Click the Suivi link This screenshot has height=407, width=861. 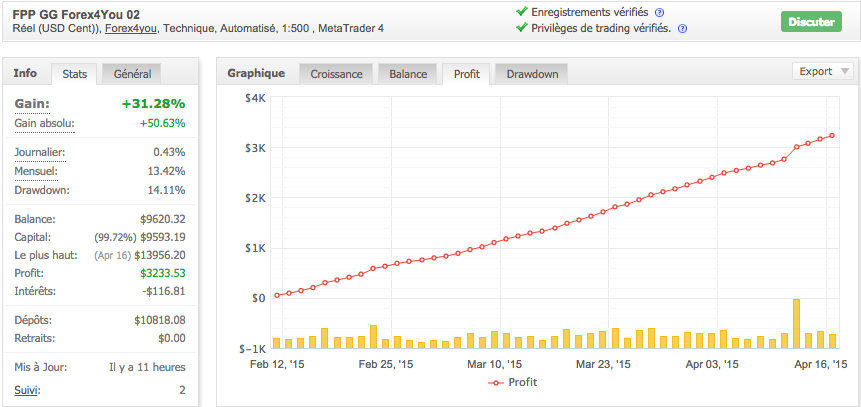(x=27, y=391)
